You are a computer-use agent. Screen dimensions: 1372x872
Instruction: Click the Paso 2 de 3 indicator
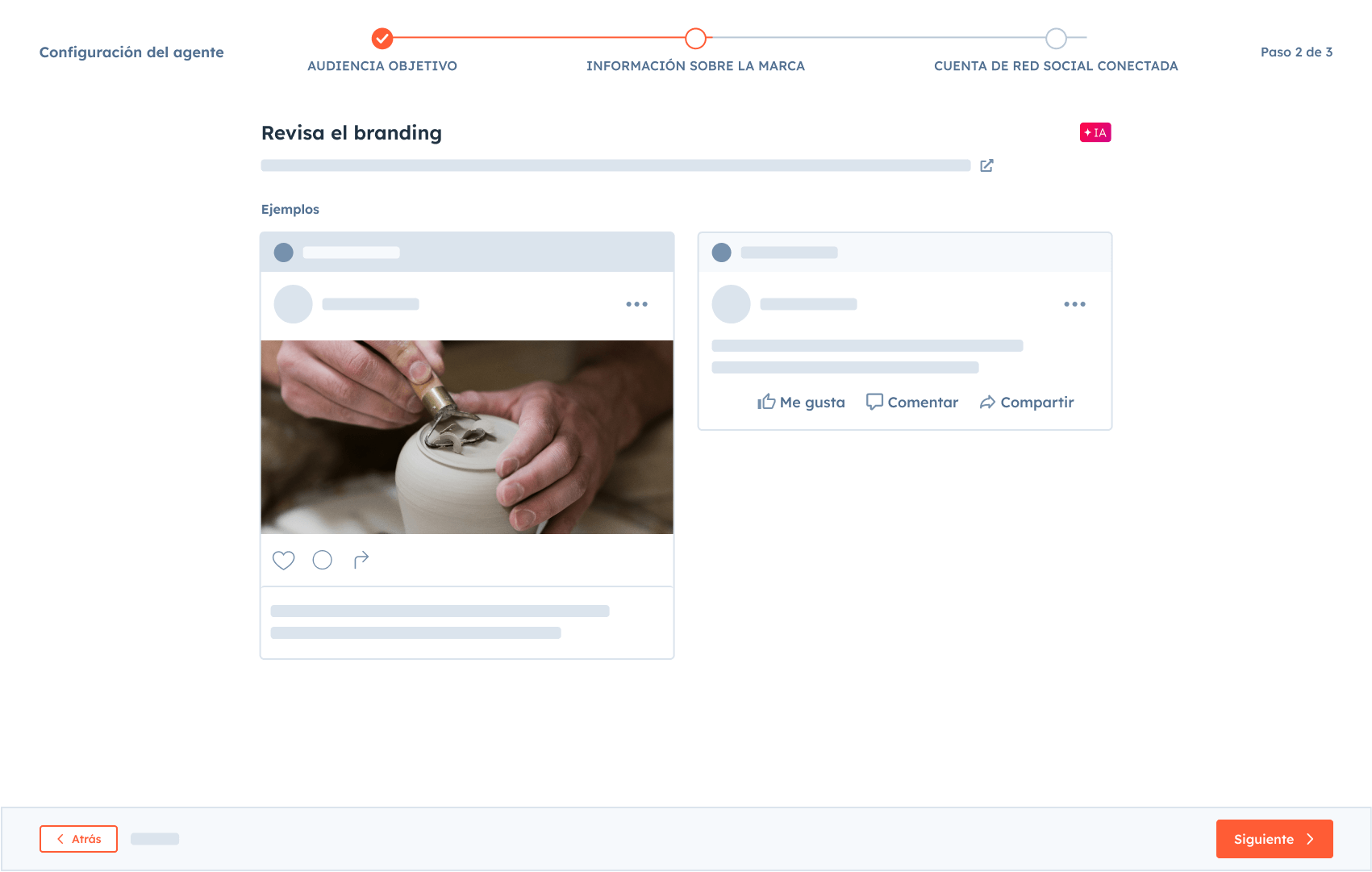pyautogui.click(x=1296, y=52)
